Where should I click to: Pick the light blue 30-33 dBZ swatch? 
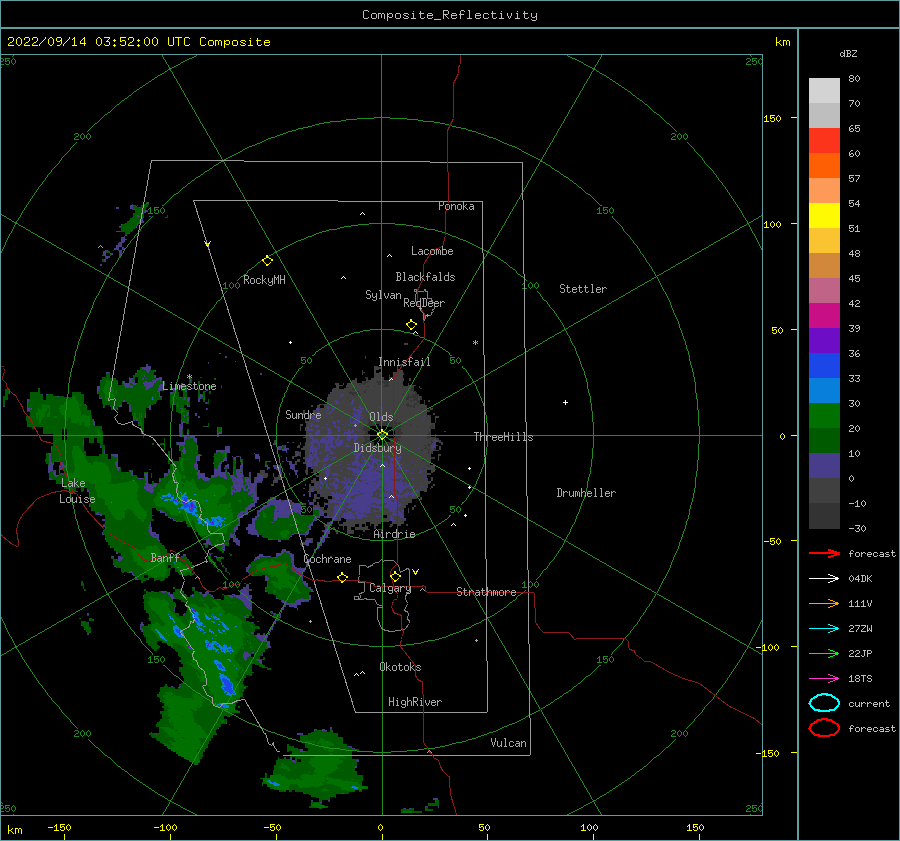click(824, 391)
